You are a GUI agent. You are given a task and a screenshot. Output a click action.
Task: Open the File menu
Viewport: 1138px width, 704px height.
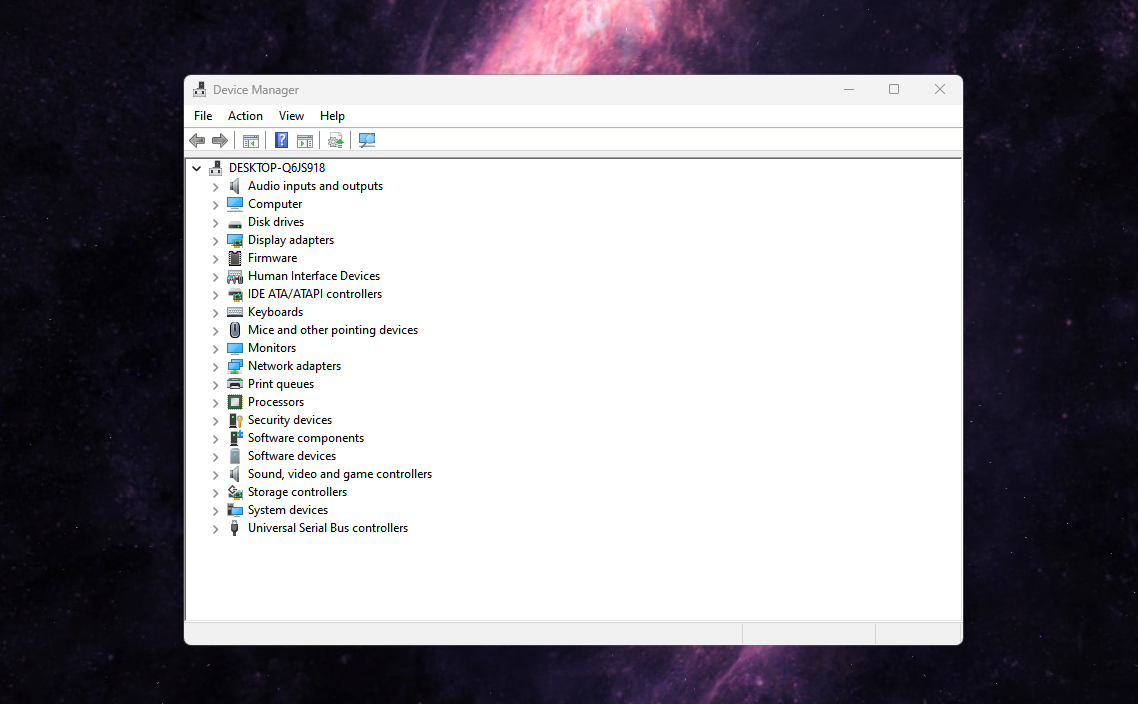(203, 115)
